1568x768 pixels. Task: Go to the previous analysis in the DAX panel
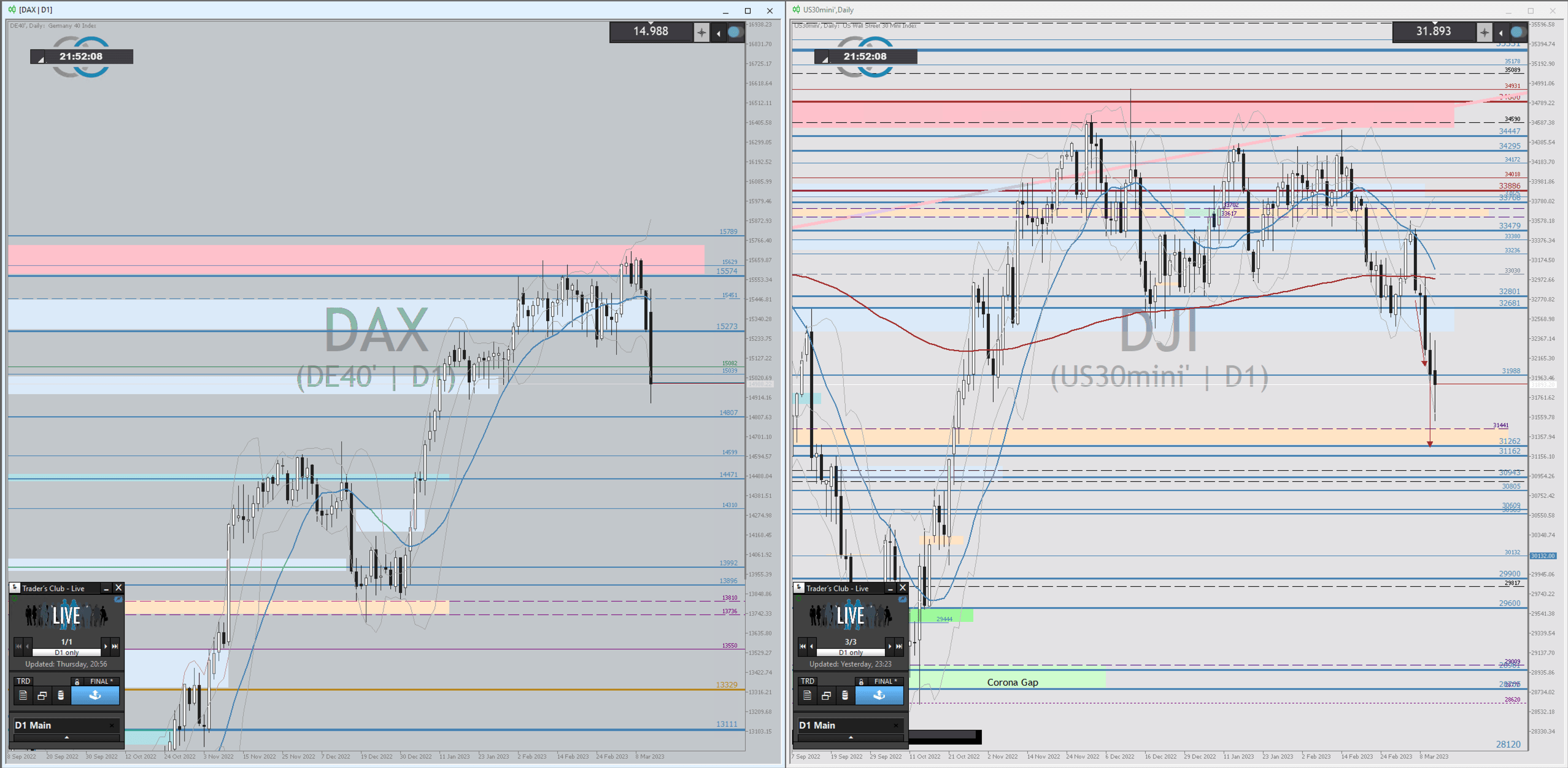27,646
